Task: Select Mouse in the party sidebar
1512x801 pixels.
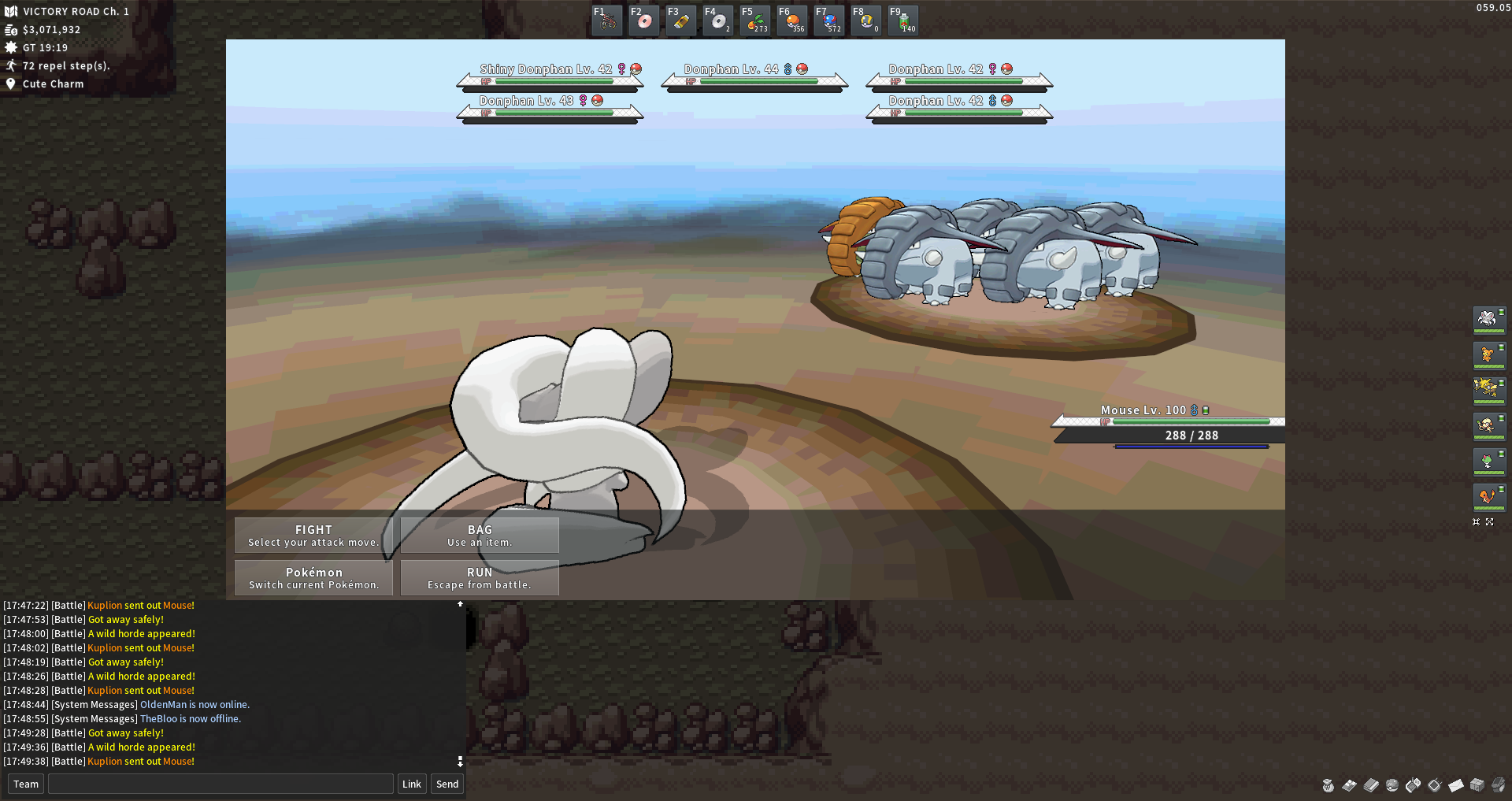Action: pyautogui.click(x=1488, y=320)
